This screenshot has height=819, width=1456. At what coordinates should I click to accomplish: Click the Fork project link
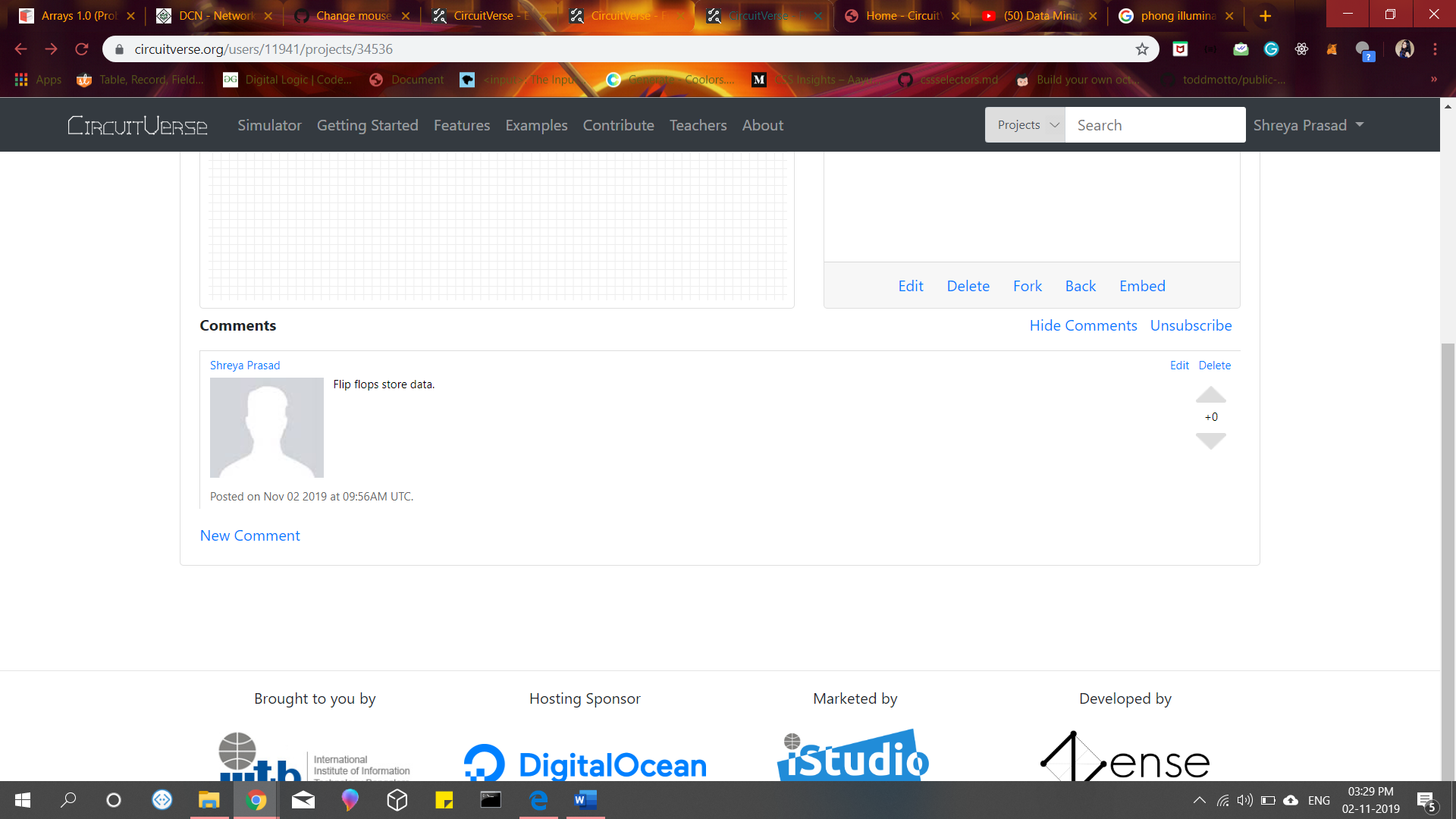[1028, 286]
